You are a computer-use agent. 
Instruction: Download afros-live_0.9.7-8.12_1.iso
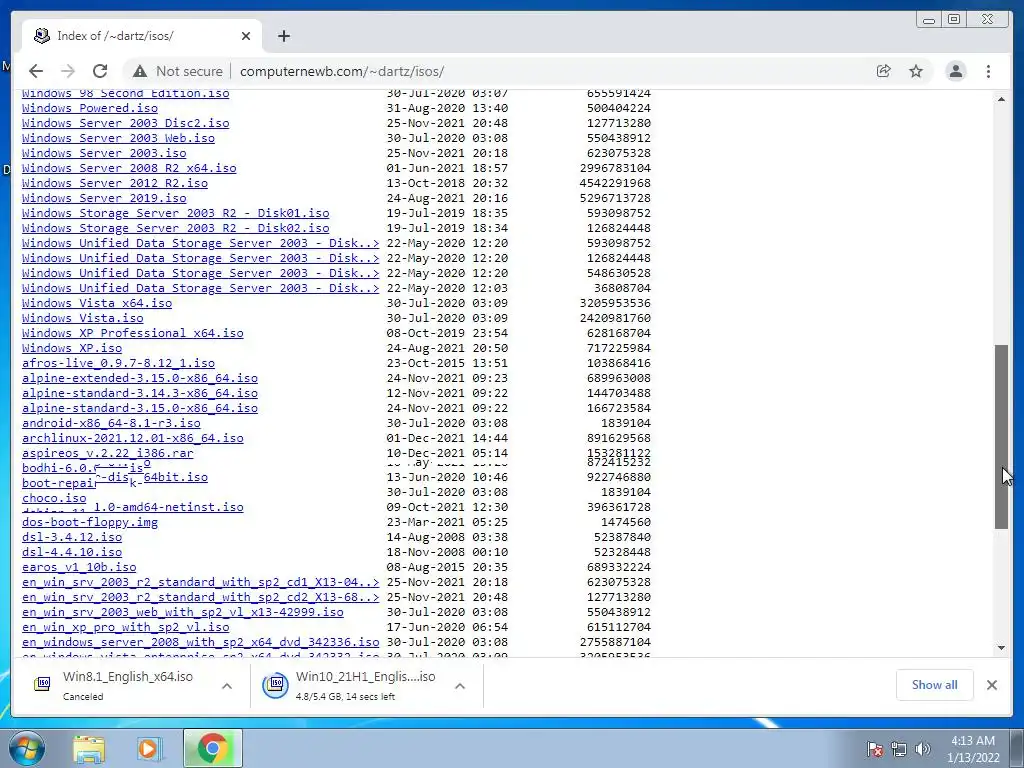click(118, 363)
